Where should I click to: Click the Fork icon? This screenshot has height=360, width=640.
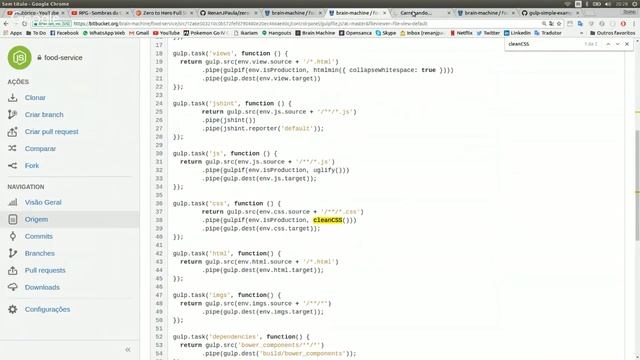click(x=13, y=165)
